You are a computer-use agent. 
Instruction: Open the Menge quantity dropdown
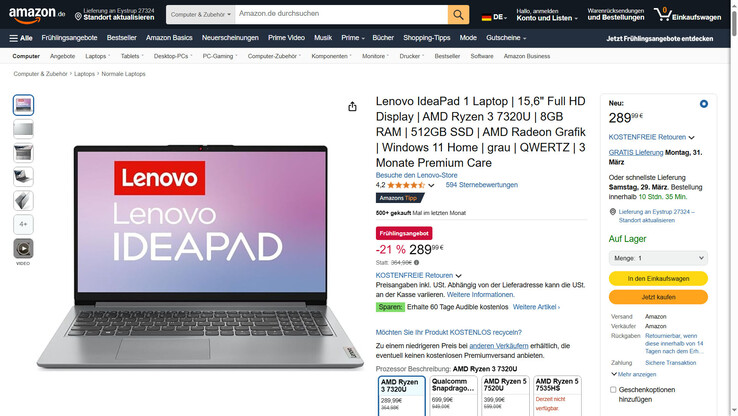pos(658,258)
